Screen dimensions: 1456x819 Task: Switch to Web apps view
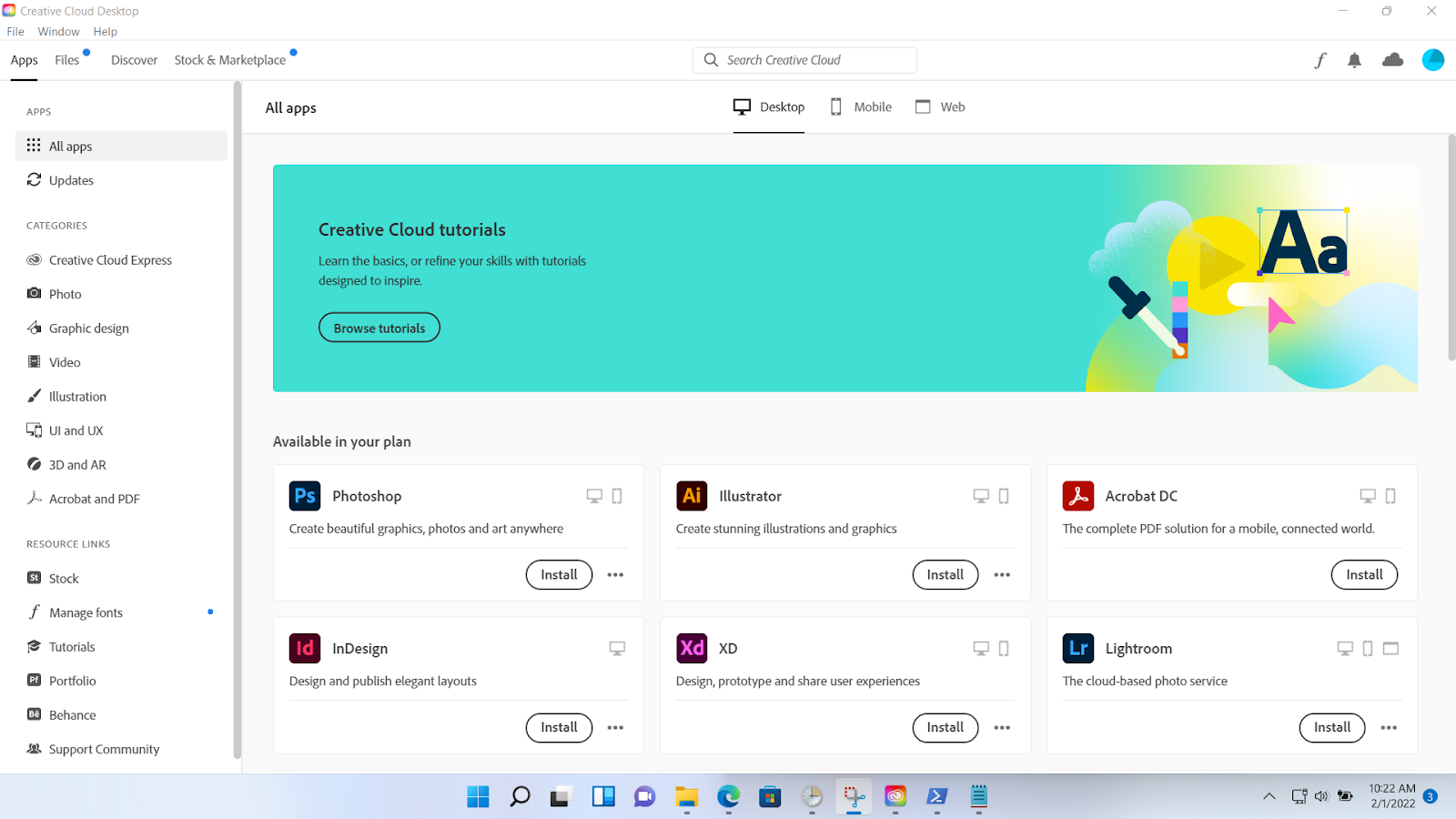pyautogui.click(x=940, y=106)
